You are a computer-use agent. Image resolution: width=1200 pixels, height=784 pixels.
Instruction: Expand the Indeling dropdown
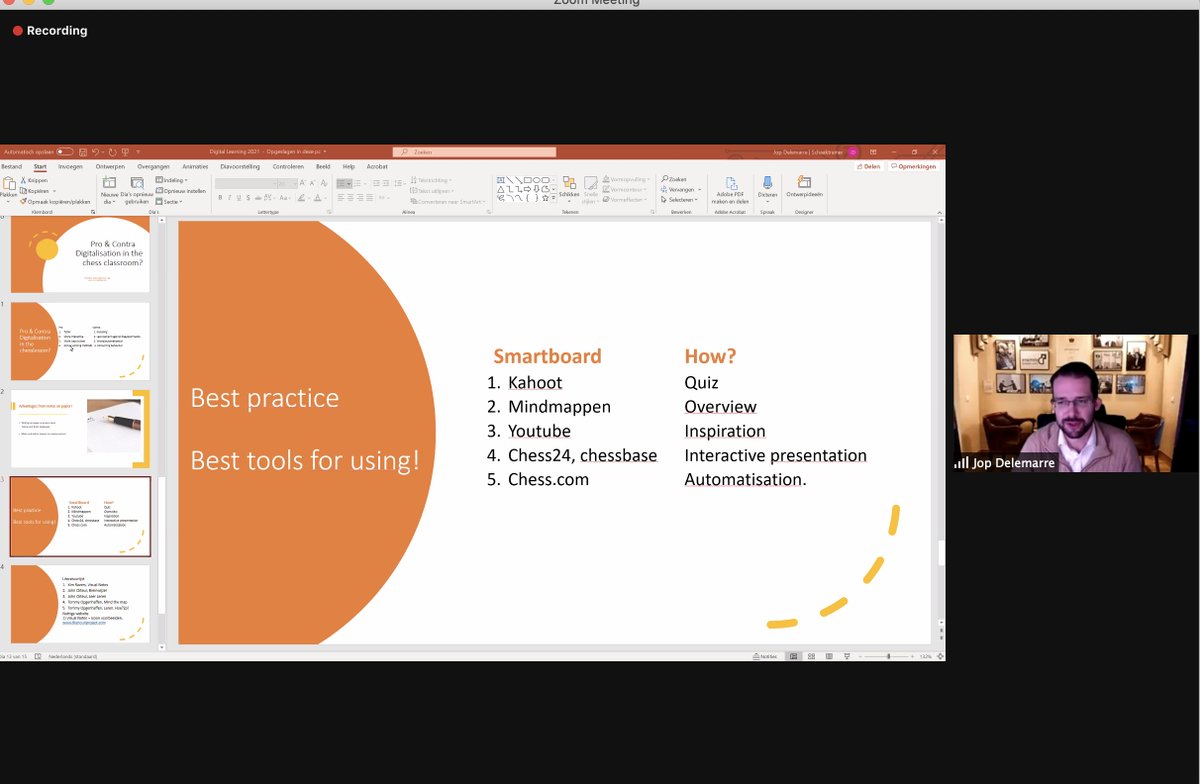(x=171, y=180)
